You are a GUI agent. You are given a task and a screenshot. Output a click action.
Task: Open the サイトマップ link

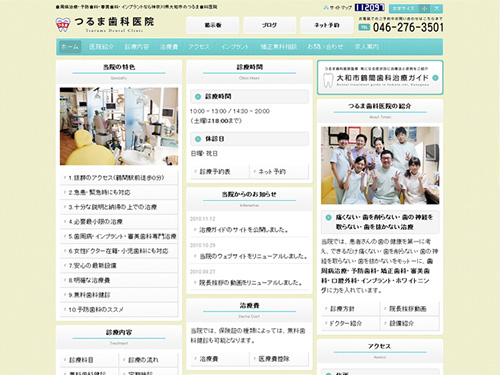(340, 8)
